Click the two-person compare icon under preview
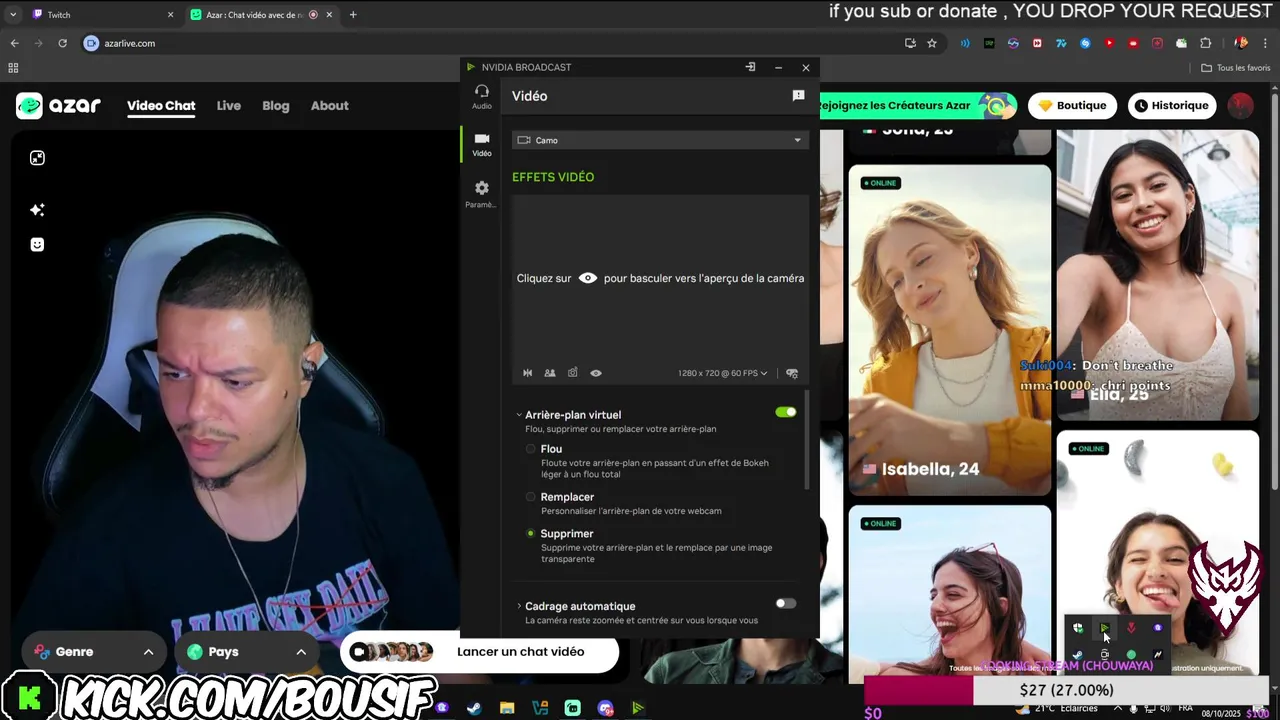1280x720 pixels. [550, 373]
